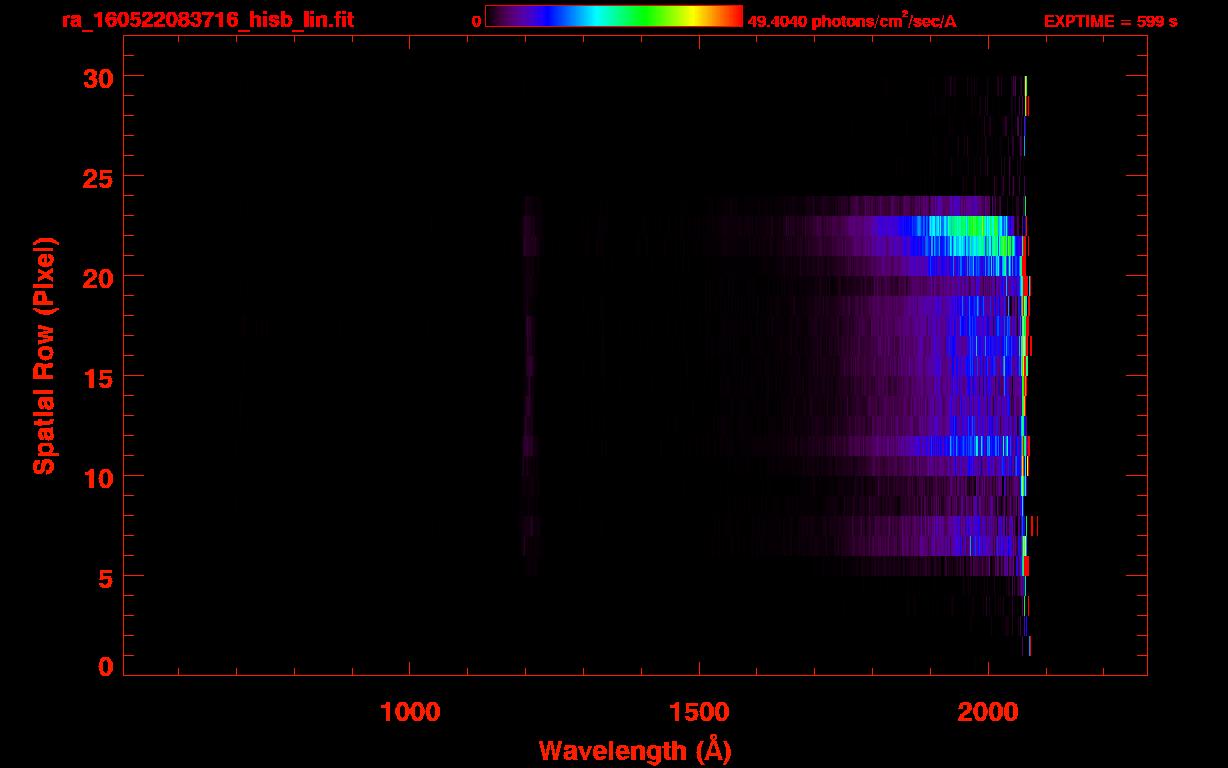
Task: Click the filename ra_160522083716_hisb_lin.fit title
Action: tap(207, 19)
